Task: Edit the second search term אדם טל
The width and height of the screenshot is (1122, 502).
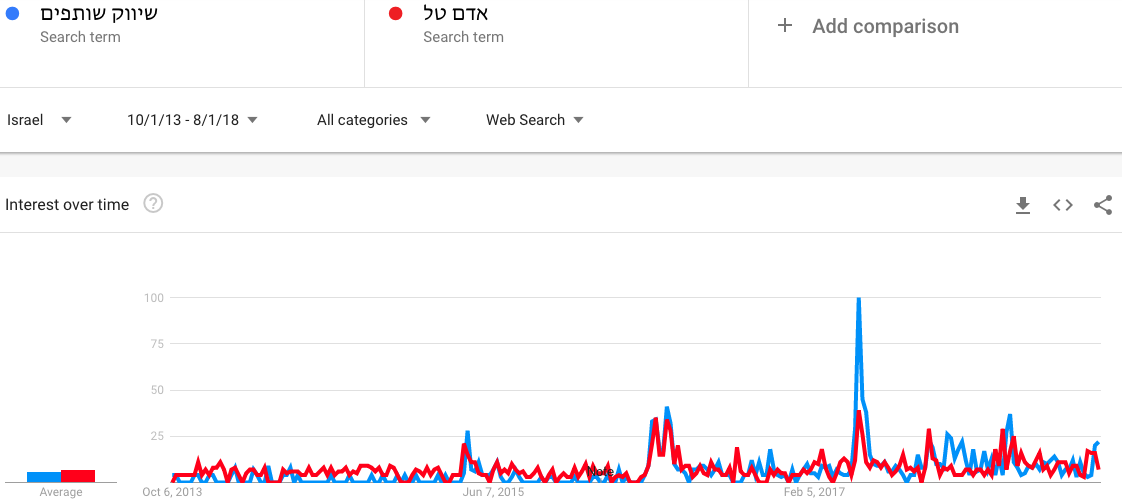Action: pos(456,14)
